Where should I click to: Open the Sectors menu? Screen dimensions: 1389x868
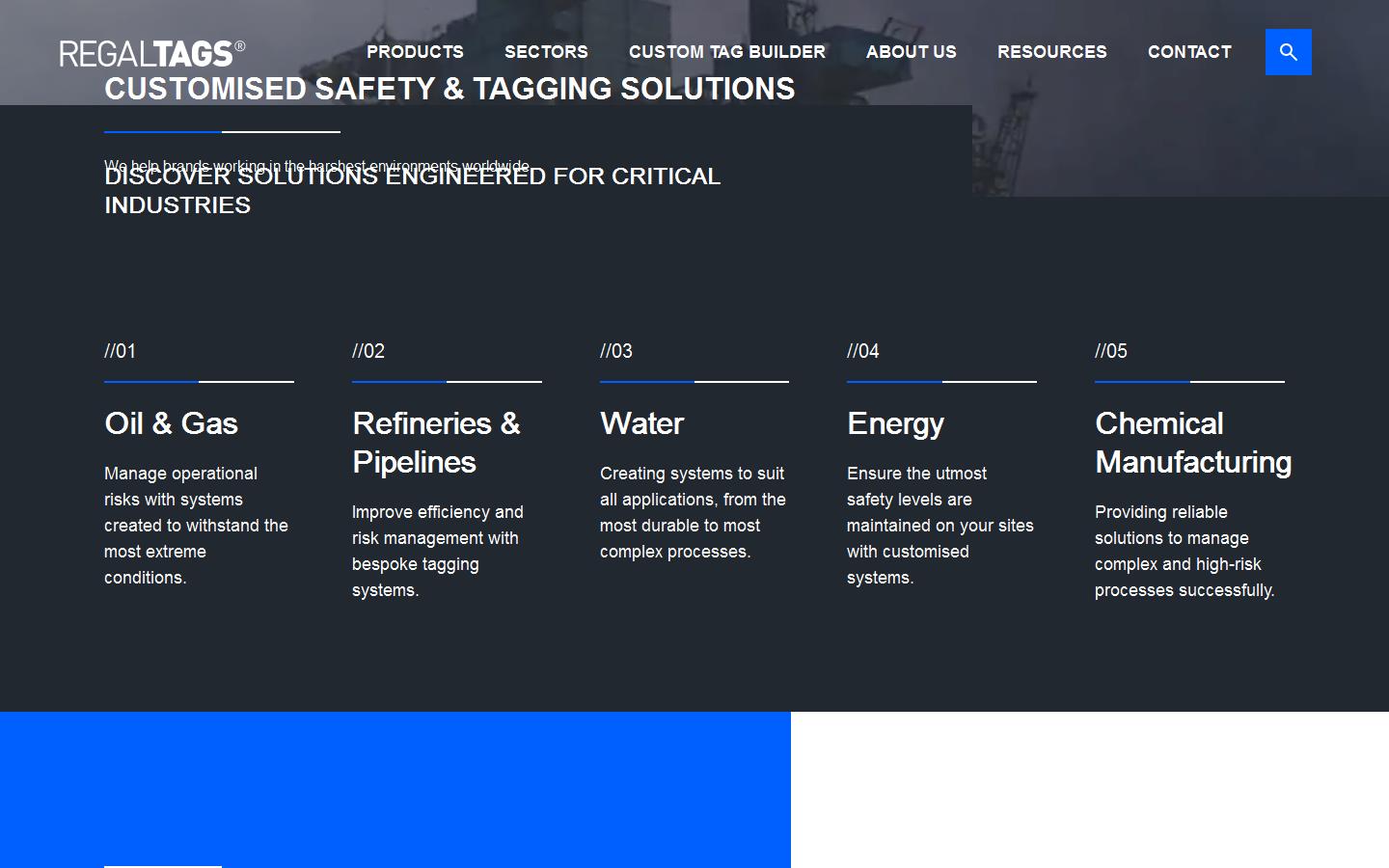coord(546,52)
